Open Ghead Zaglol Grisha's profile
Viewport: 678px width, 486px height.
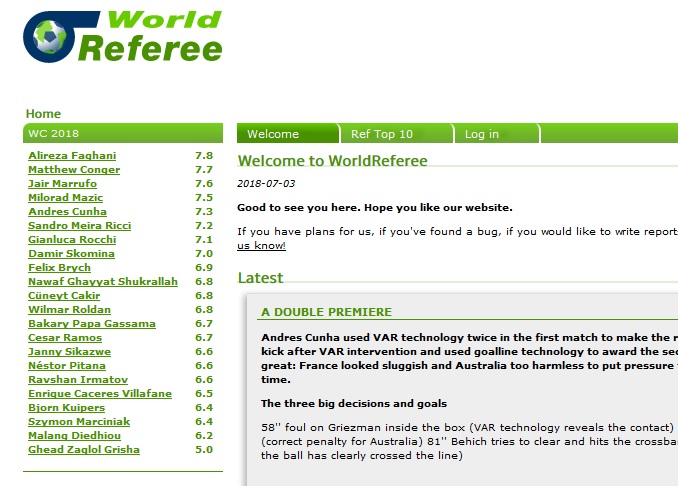click(x=84, y=450)
